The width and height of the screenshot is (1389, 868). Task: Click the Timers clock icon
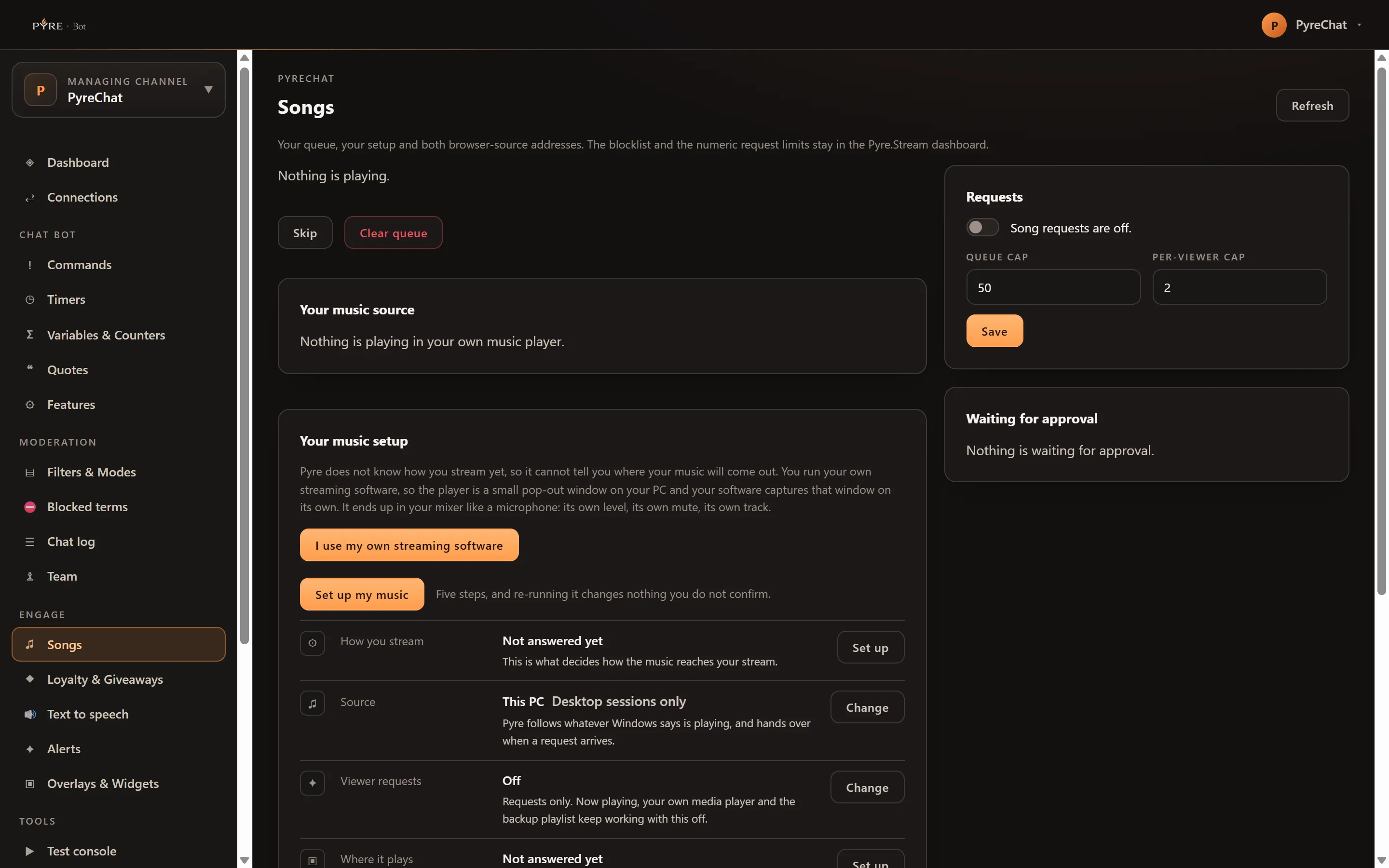pos(30,299)
